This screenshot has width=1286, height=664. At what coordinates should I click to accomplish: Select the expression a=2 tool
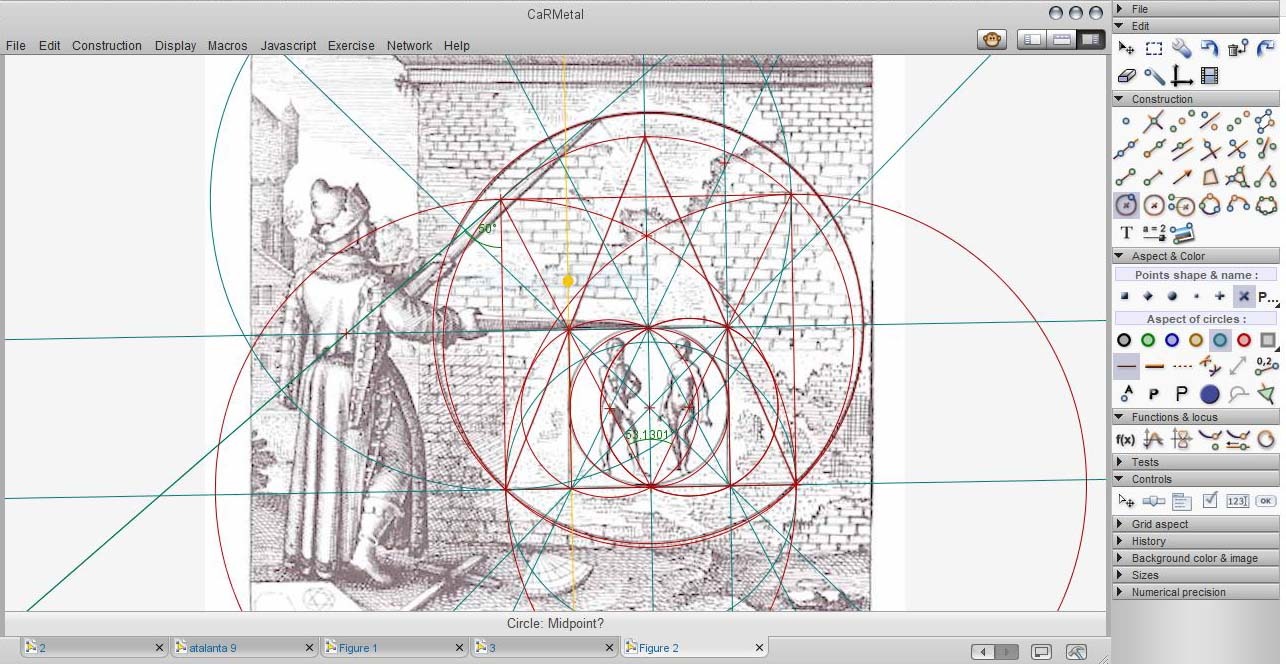(1154, 233)
